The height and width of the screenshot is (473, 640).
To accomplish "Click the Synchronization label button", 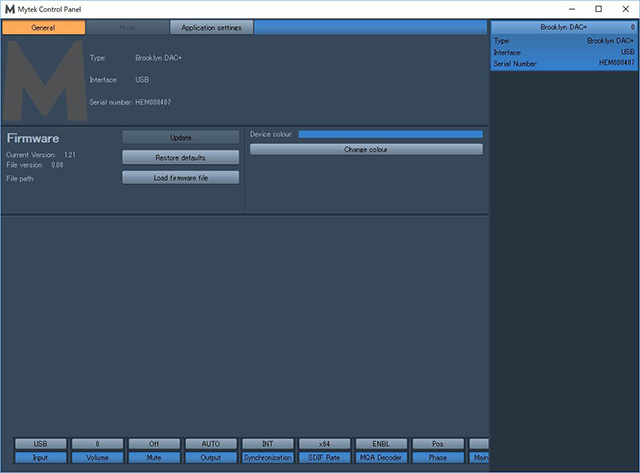I will click(x=267, y=457).
